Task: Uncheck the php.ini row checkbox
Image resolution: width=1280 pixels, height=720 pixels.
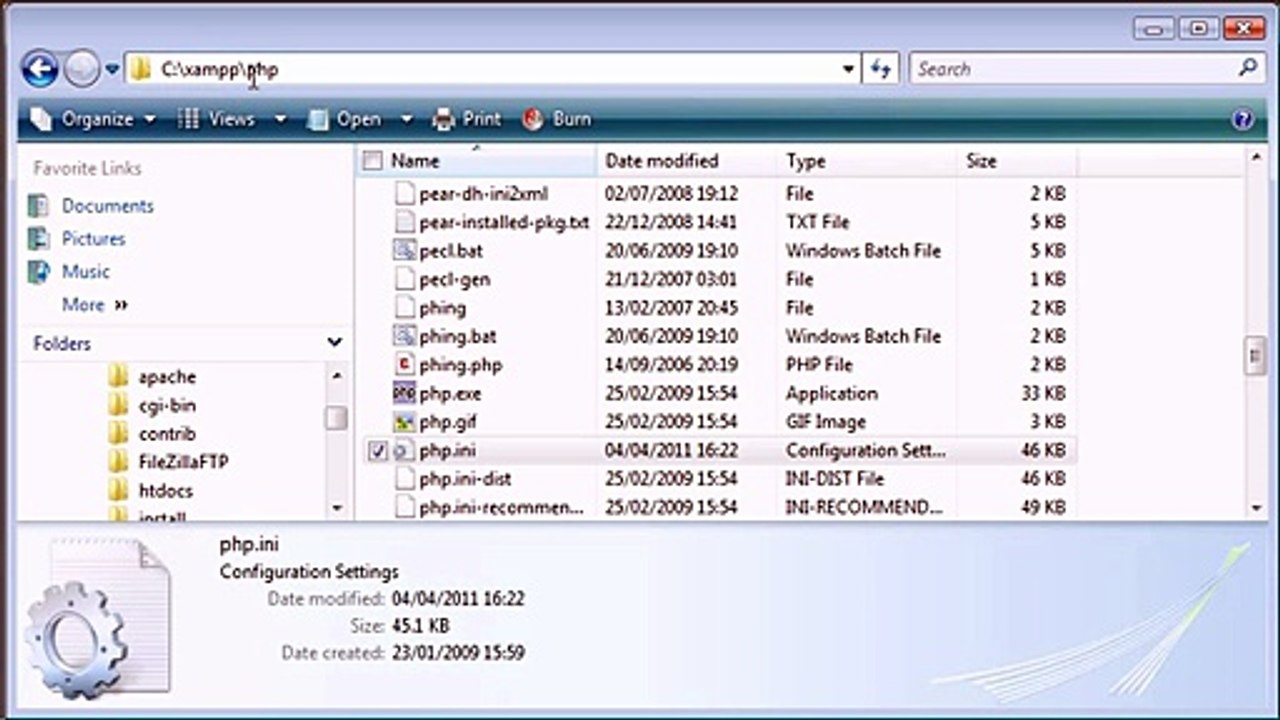Action: coord(377,451)
